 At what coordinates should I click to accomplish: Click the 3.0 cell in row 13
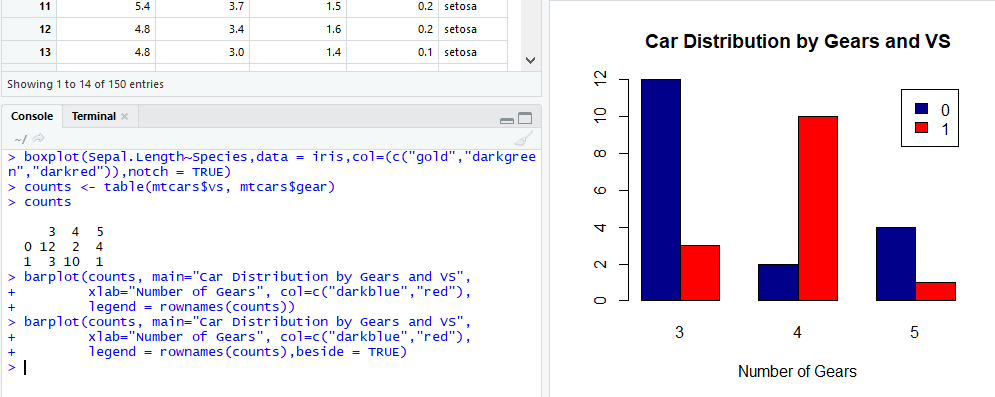(x=202, y=52)
